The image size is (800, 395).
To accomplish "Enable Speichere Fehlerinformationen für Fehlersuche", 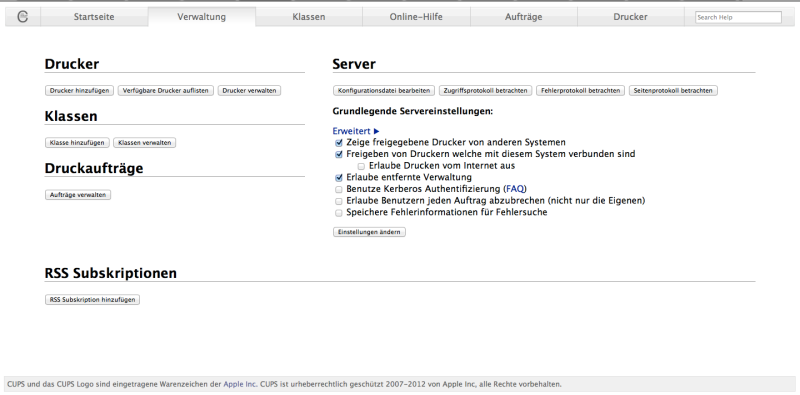I will coord(339,213).
